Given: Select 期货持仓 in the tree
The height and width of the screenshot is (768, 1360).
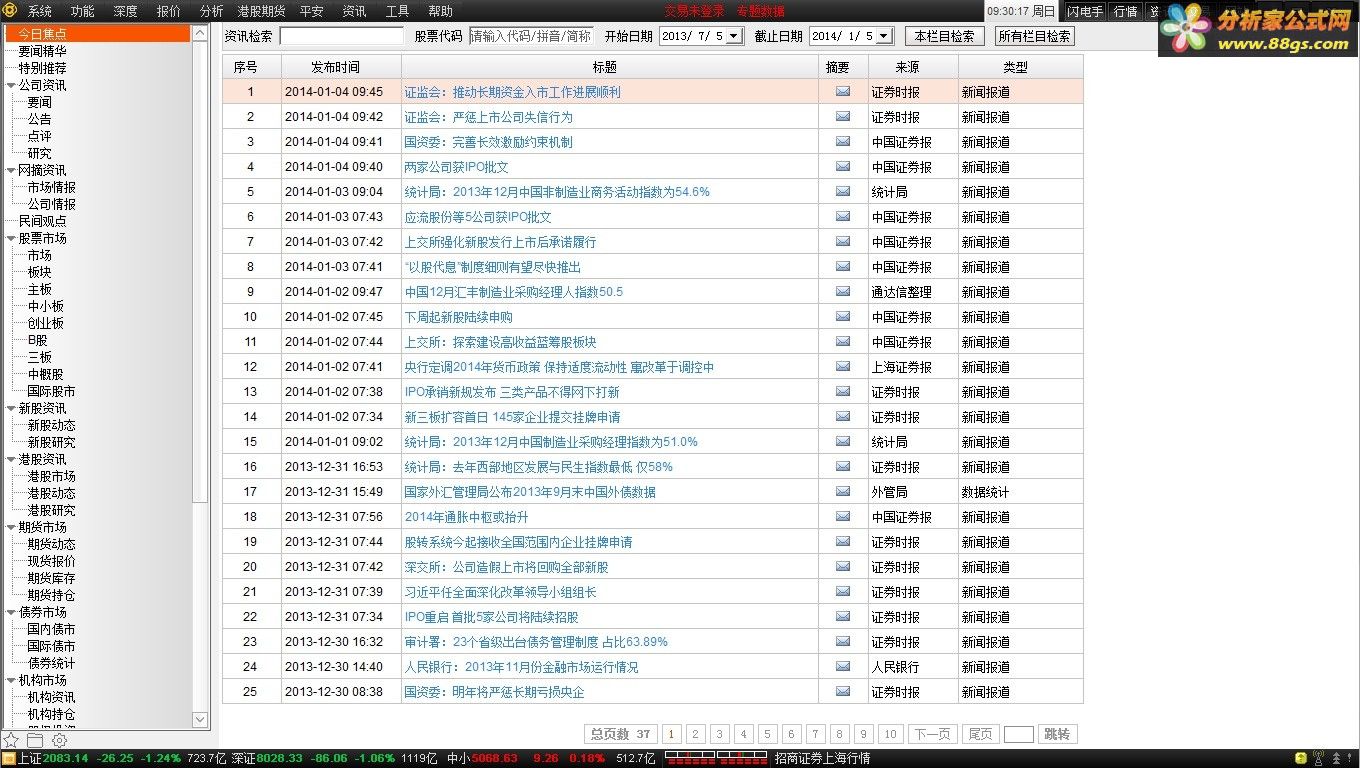Looking at the screenshot, I should [51, 595].
